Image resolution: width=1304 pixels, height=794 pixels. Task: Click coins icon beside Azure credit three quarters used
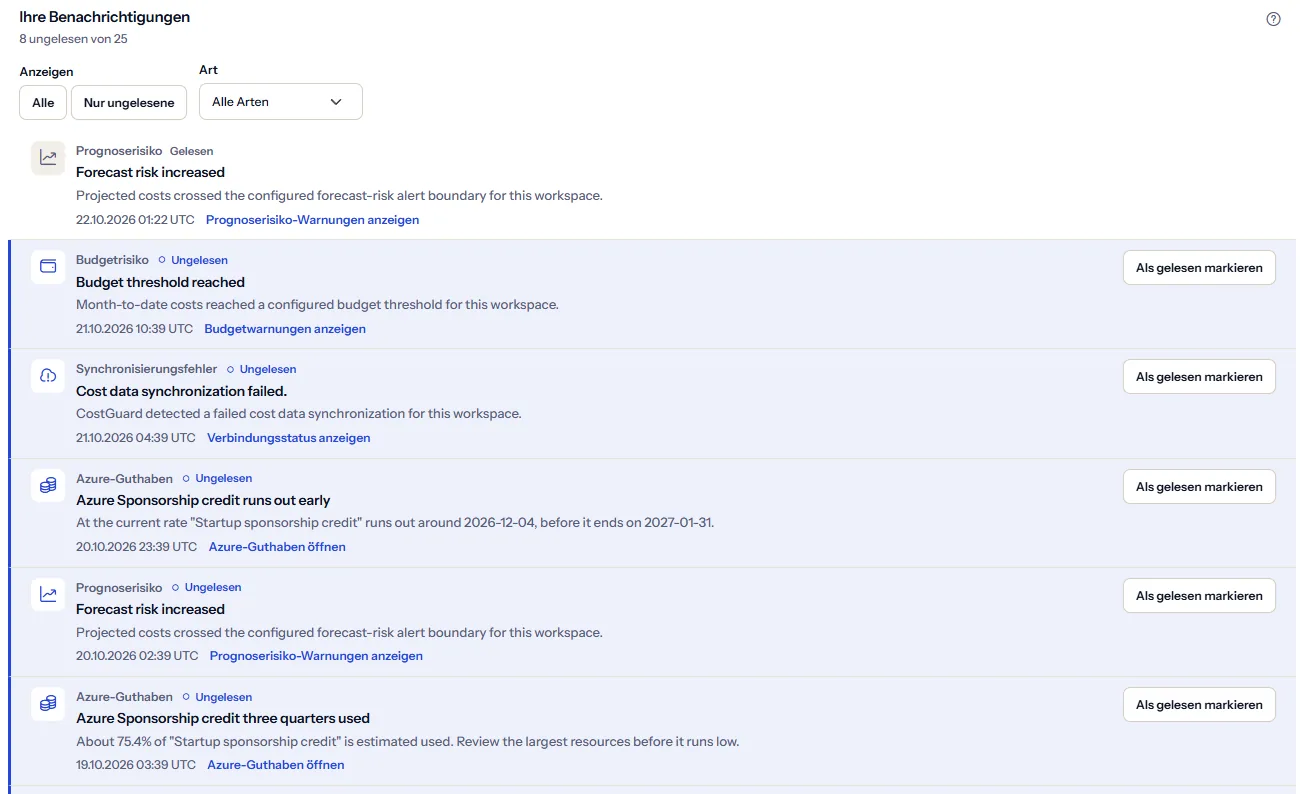[x=48, y=704]
